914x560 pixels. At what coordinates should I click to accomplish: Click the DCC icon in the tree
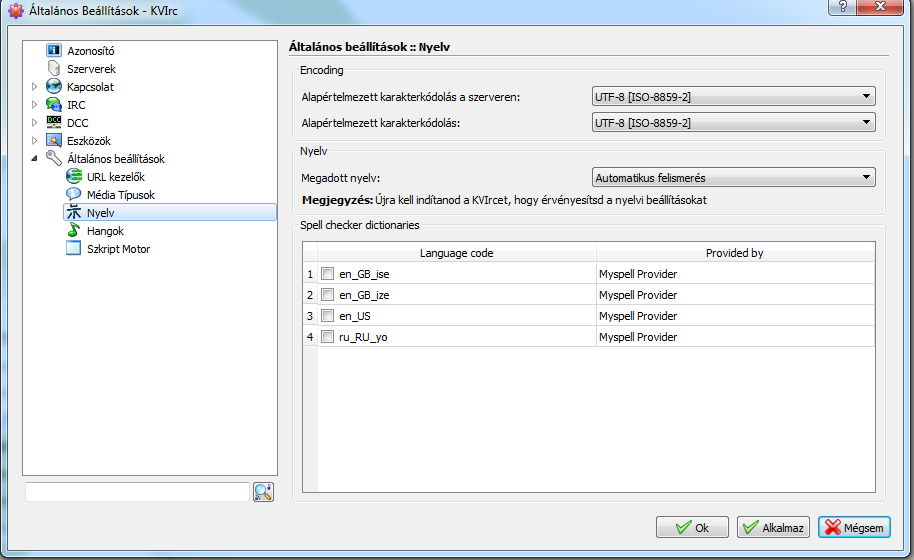click(54, 123)
